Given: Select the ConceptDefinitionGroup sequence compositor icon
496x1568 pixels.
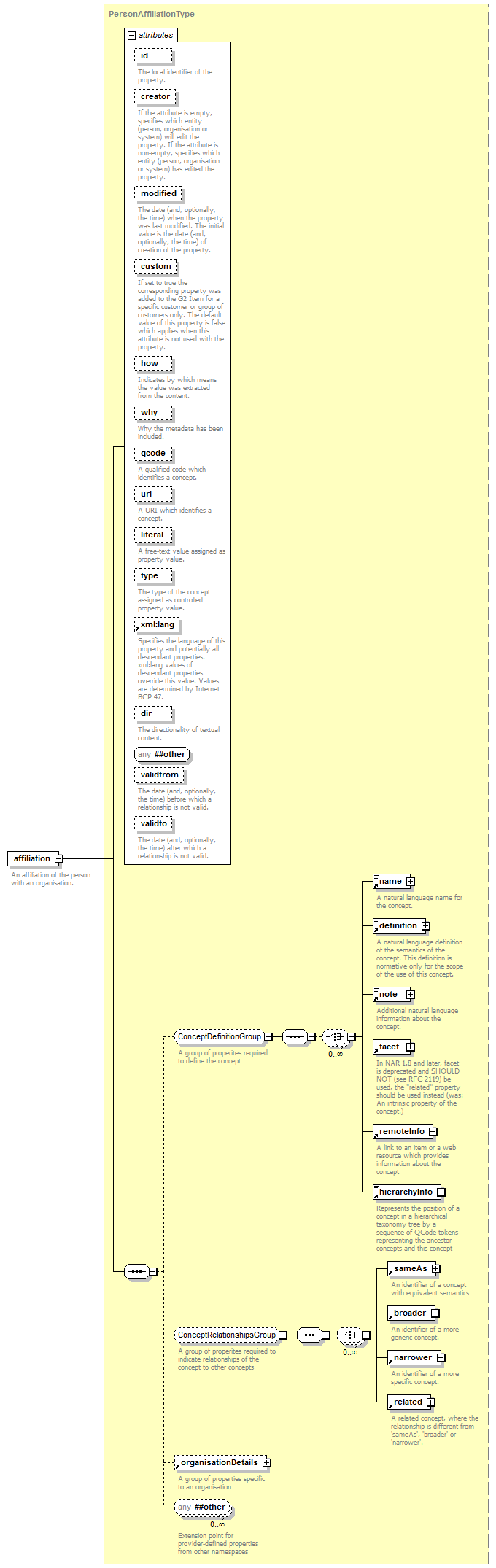Looking at the screenshot, I should pyautogui.click(x=295, y=1037).
